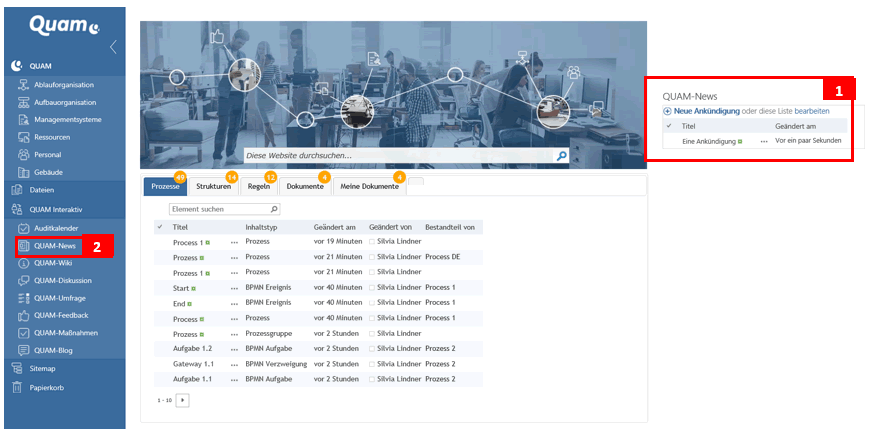This screenshot has height=436, width=887.
Task: Open Managementsysteme via its sidebar icon
Action: point(24,119)
